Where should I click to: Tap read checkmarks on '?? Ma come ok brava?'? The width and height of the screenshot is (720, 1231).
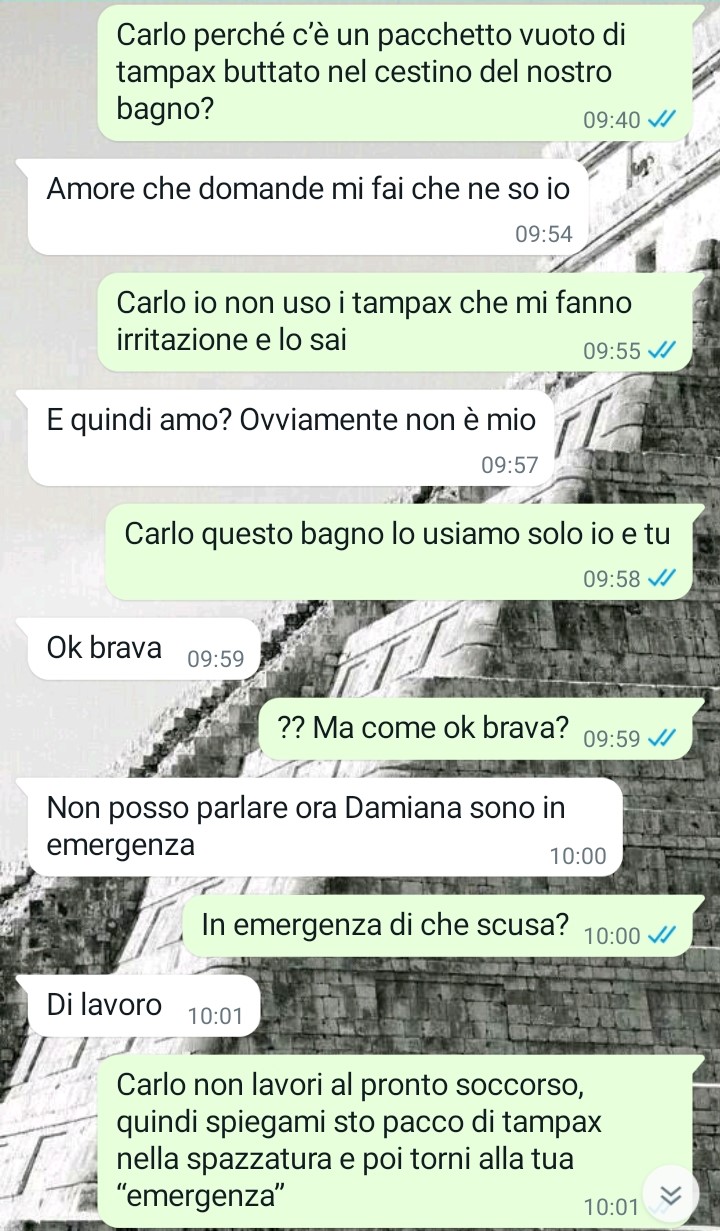pos(662,739)
